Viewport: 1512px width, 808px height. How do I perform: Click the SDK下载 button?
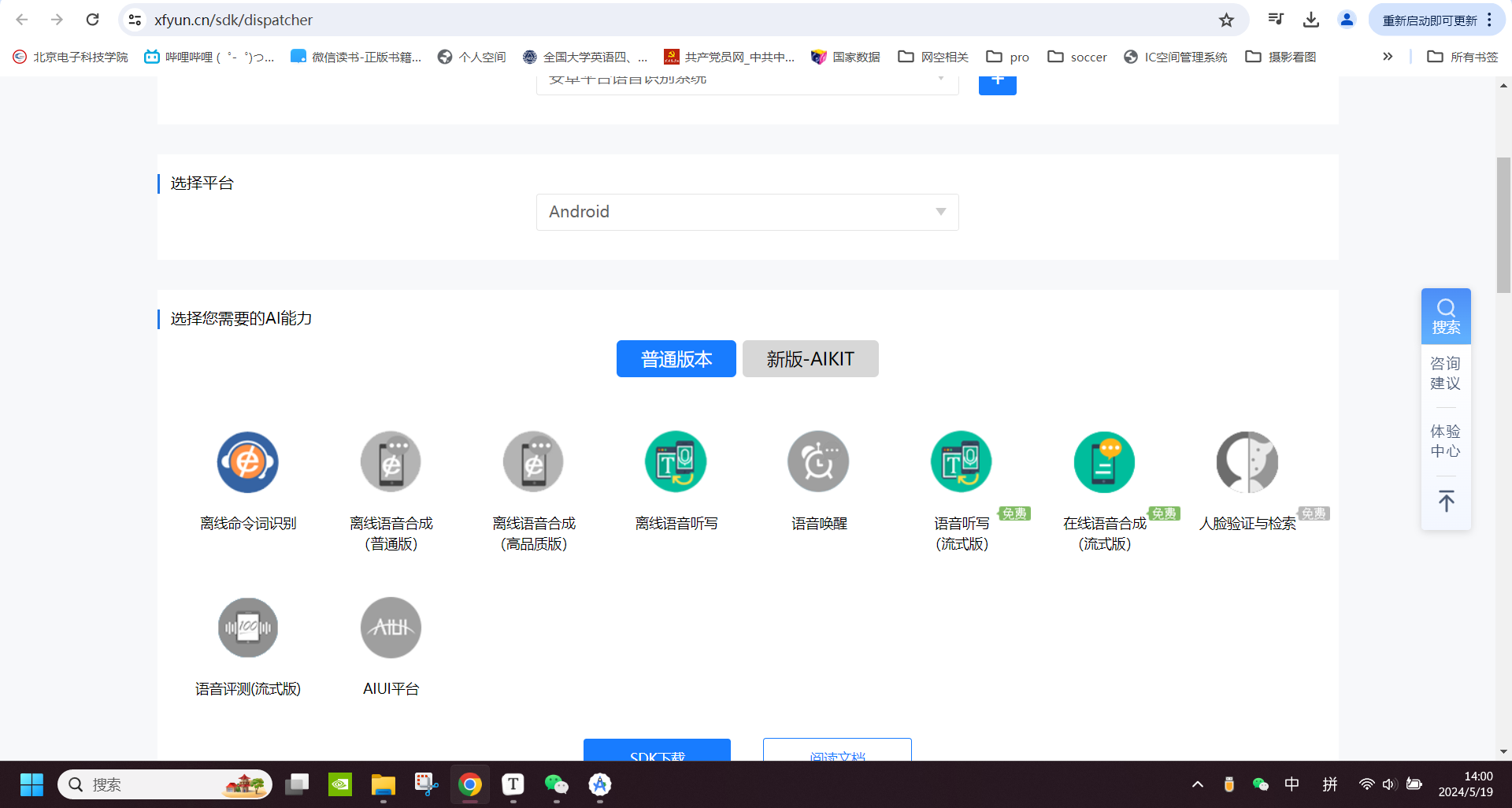(657, 751)
